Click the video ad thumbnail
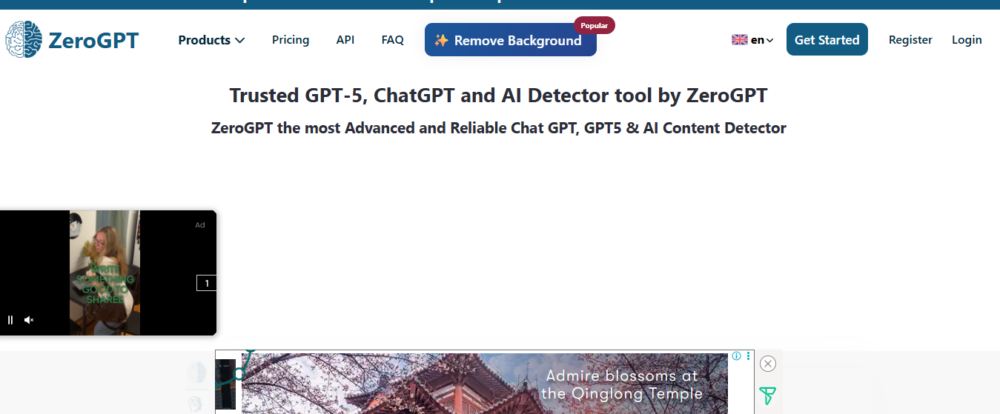Image resolution: width=1000 pixels, height=414 pixels. click(x=105, y=272)
